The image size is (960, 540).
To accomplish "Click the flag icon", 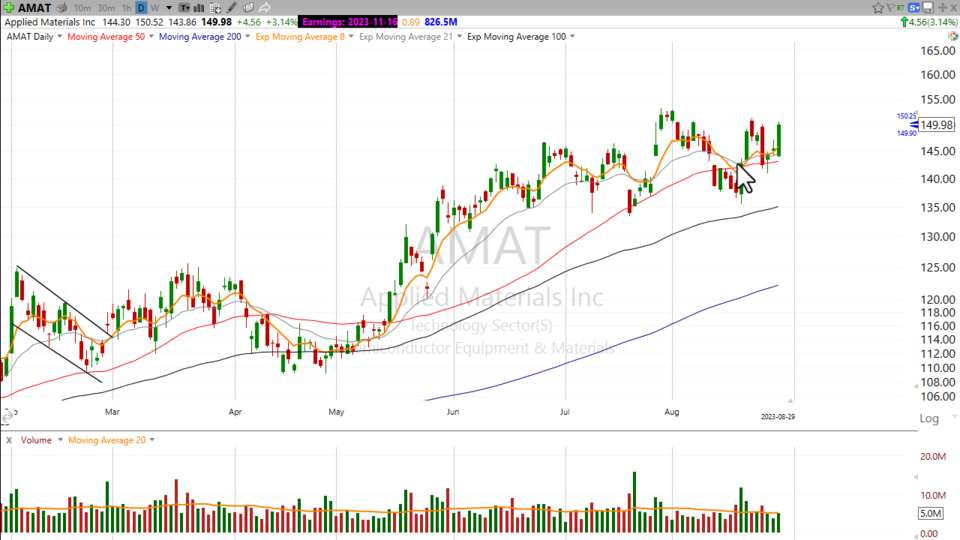I will pyautogui.click(x=891, y=8).
